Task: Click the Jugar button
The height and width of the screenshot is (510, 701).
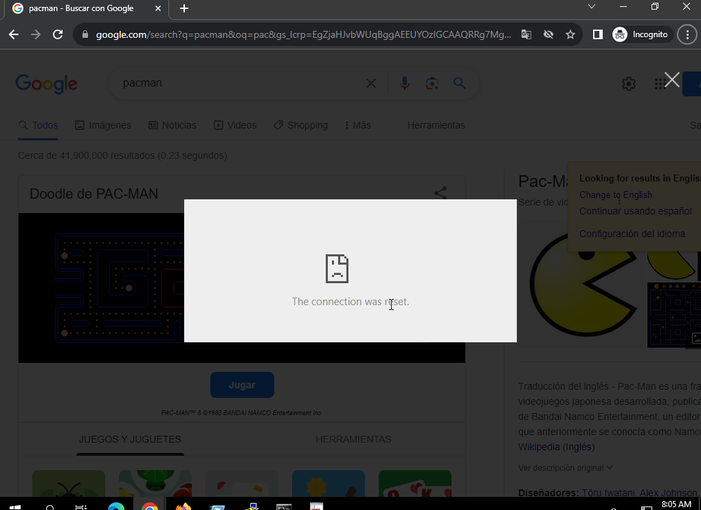Action: tap(242, 385)
